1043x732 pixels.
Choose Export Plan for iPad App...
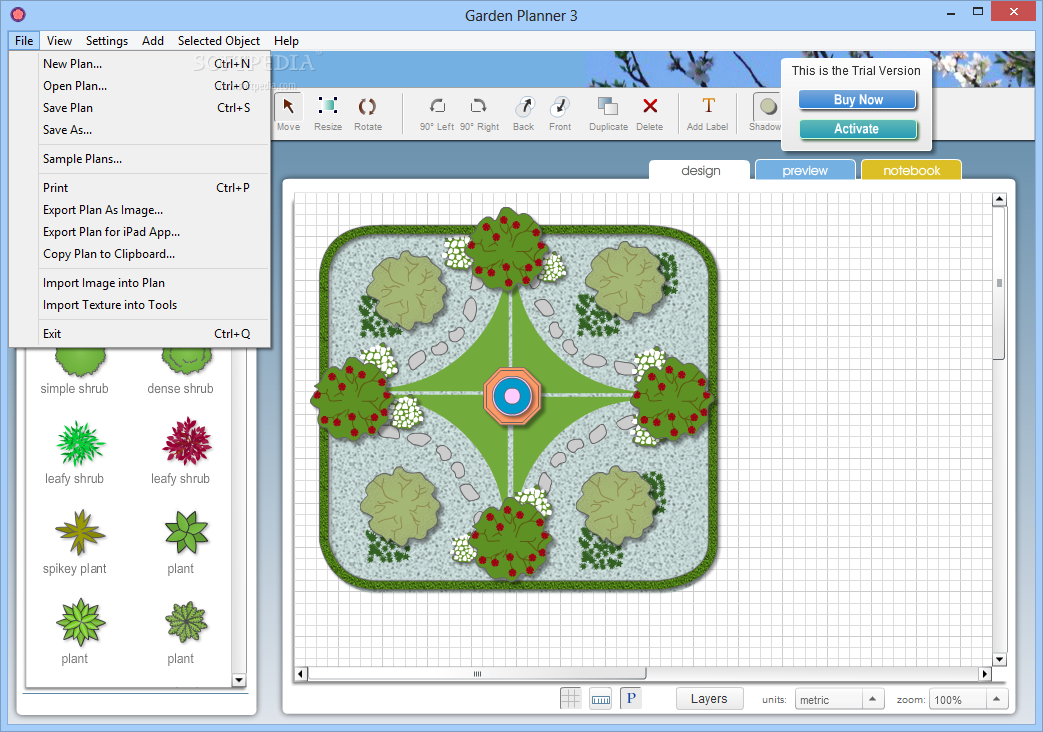point(140,232)
